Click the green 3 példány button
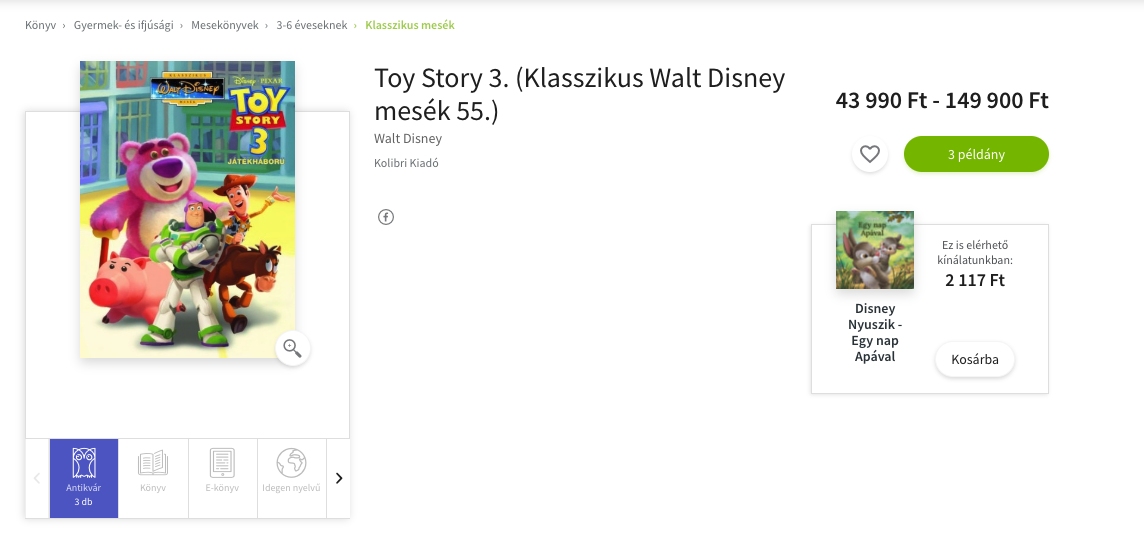This screenshot has width=1144, height=543. (976, 154)
